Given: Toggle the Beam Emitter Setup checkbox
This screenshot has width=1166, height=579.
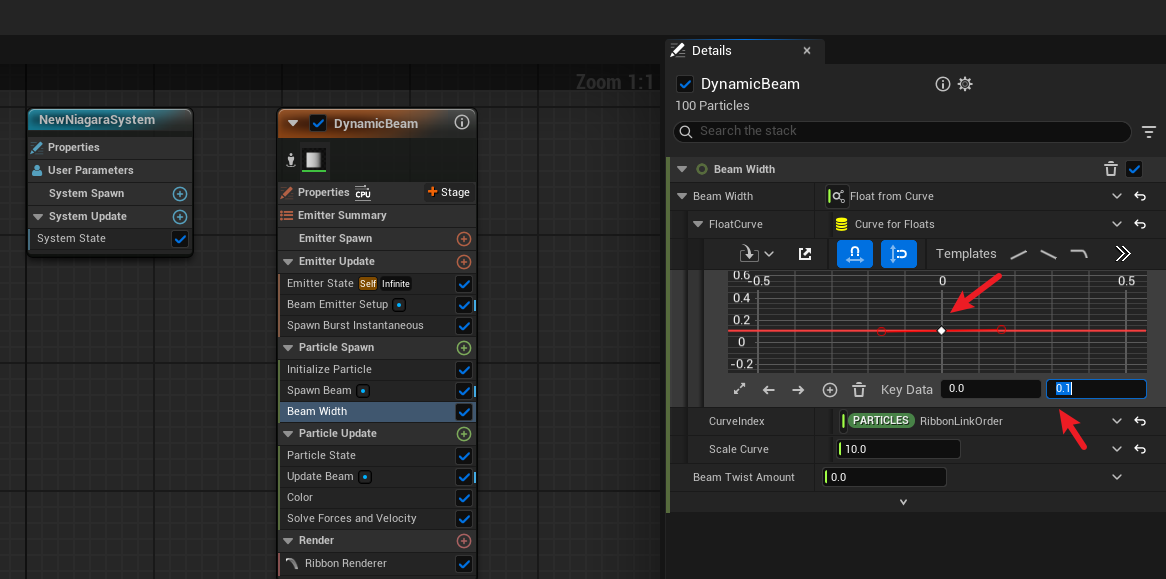Looking at the screenshot, I should (x=464, y=305).
